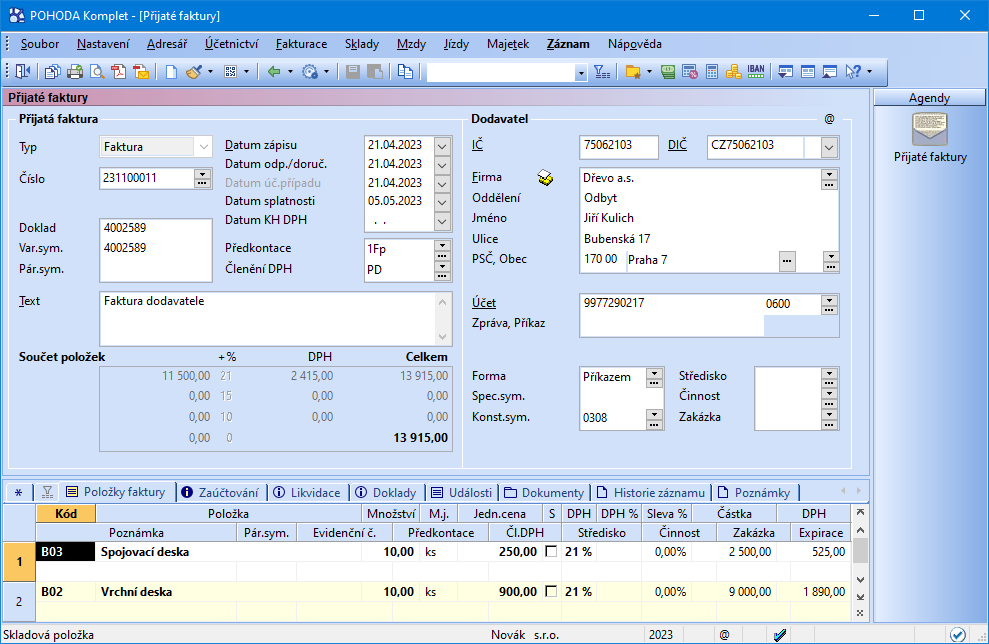Click the copy documents toolbar icon
Viewport: 989px width, 644px height.
[x=53, y=72]
